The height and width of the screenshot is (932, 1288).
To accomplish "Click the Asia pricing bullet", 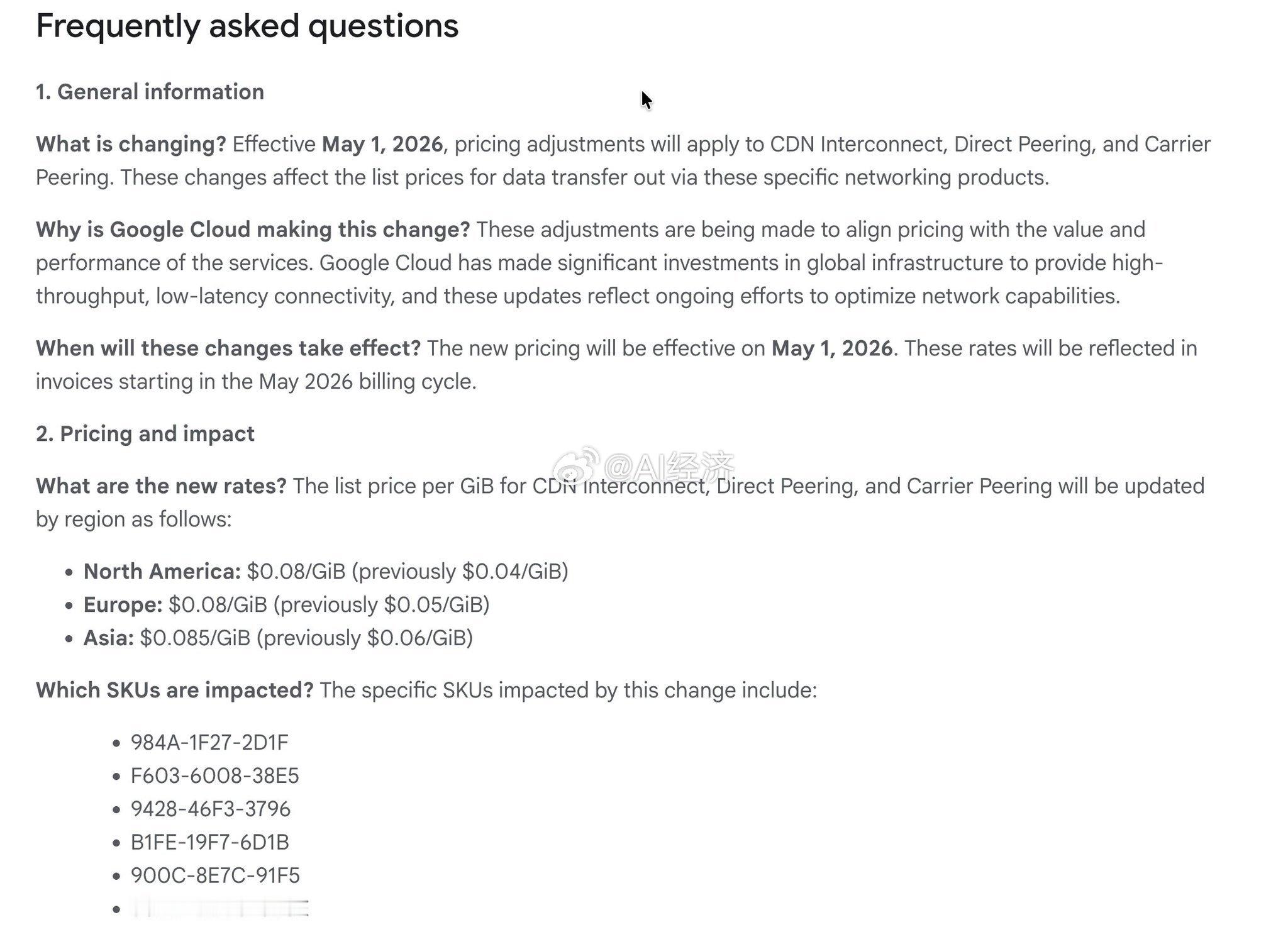I will pos(278,638).
